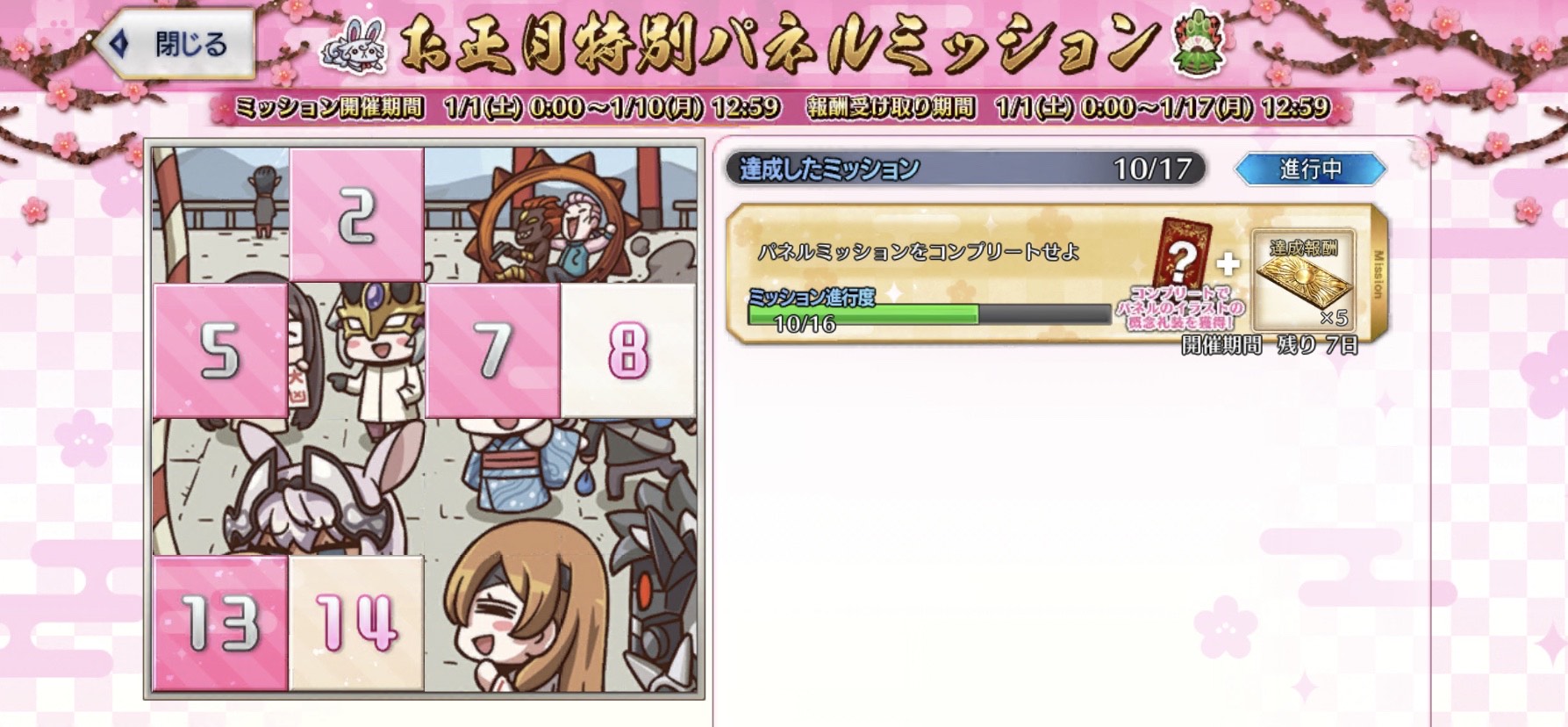Click the green kadomatsu decoration icon
The height and width of the screenshot is (727, 1568).
point(1198,48)
